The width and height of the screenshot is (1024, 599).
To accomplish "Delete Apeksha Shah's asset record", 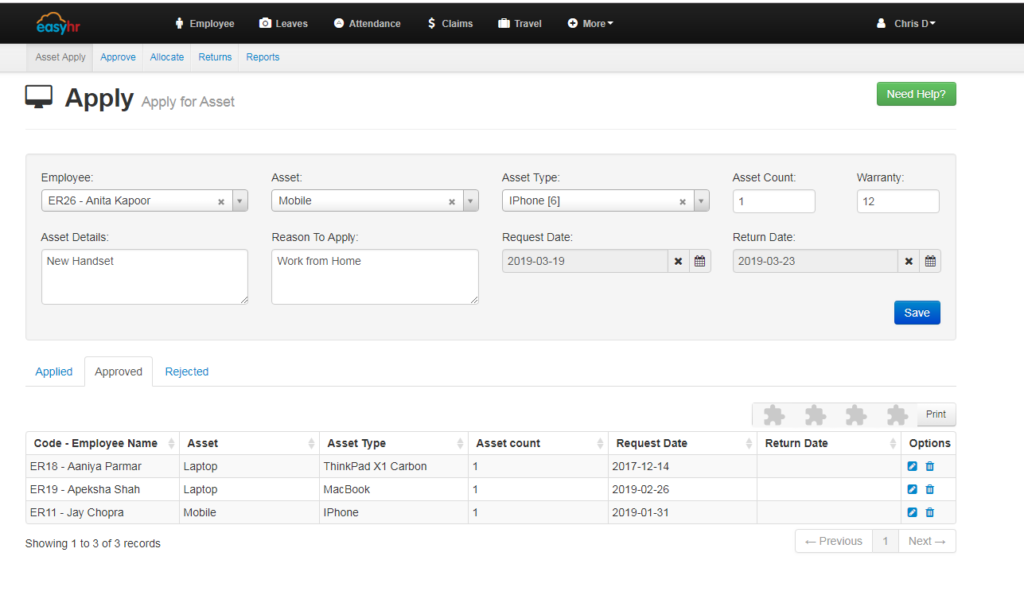I will 931,489.
